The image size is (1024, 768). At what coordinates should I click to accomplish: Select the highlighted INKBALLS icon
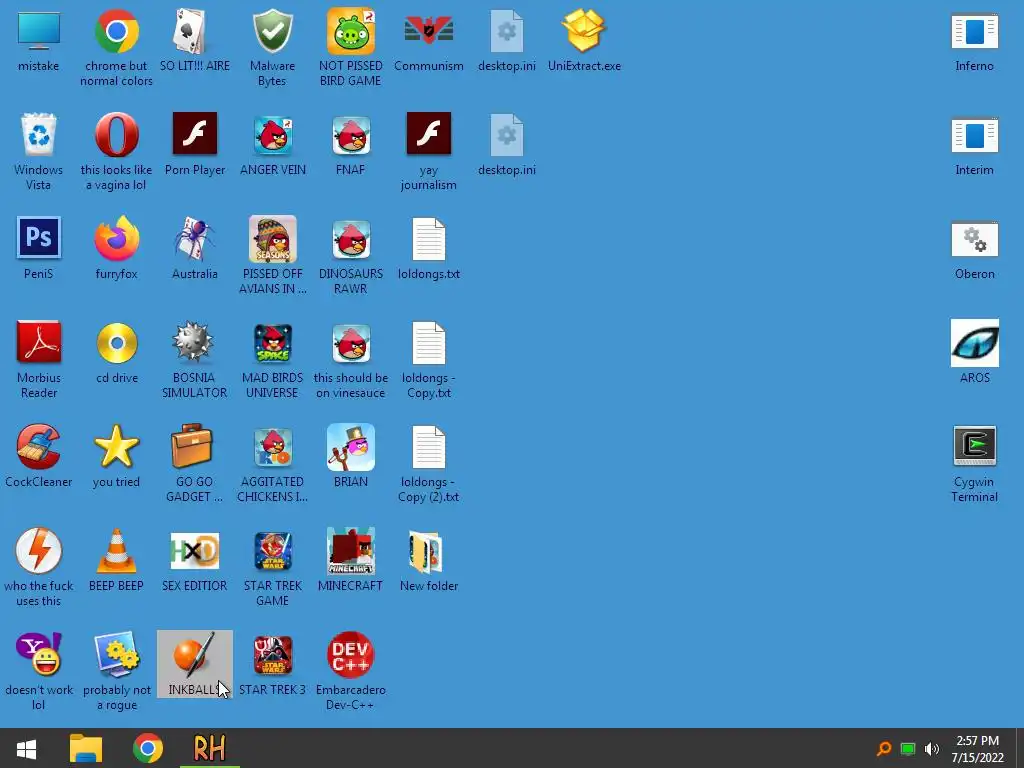(x=195, y=664)
